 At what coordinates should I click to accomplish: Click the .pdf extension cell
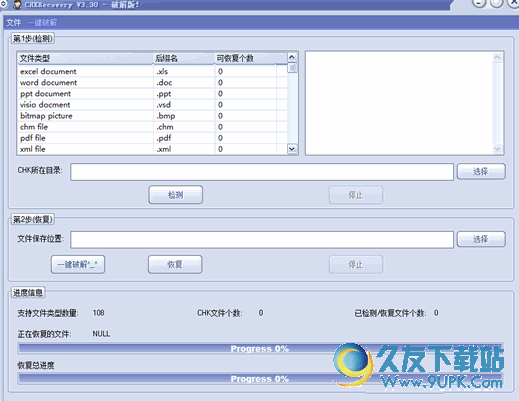[164, 138]
